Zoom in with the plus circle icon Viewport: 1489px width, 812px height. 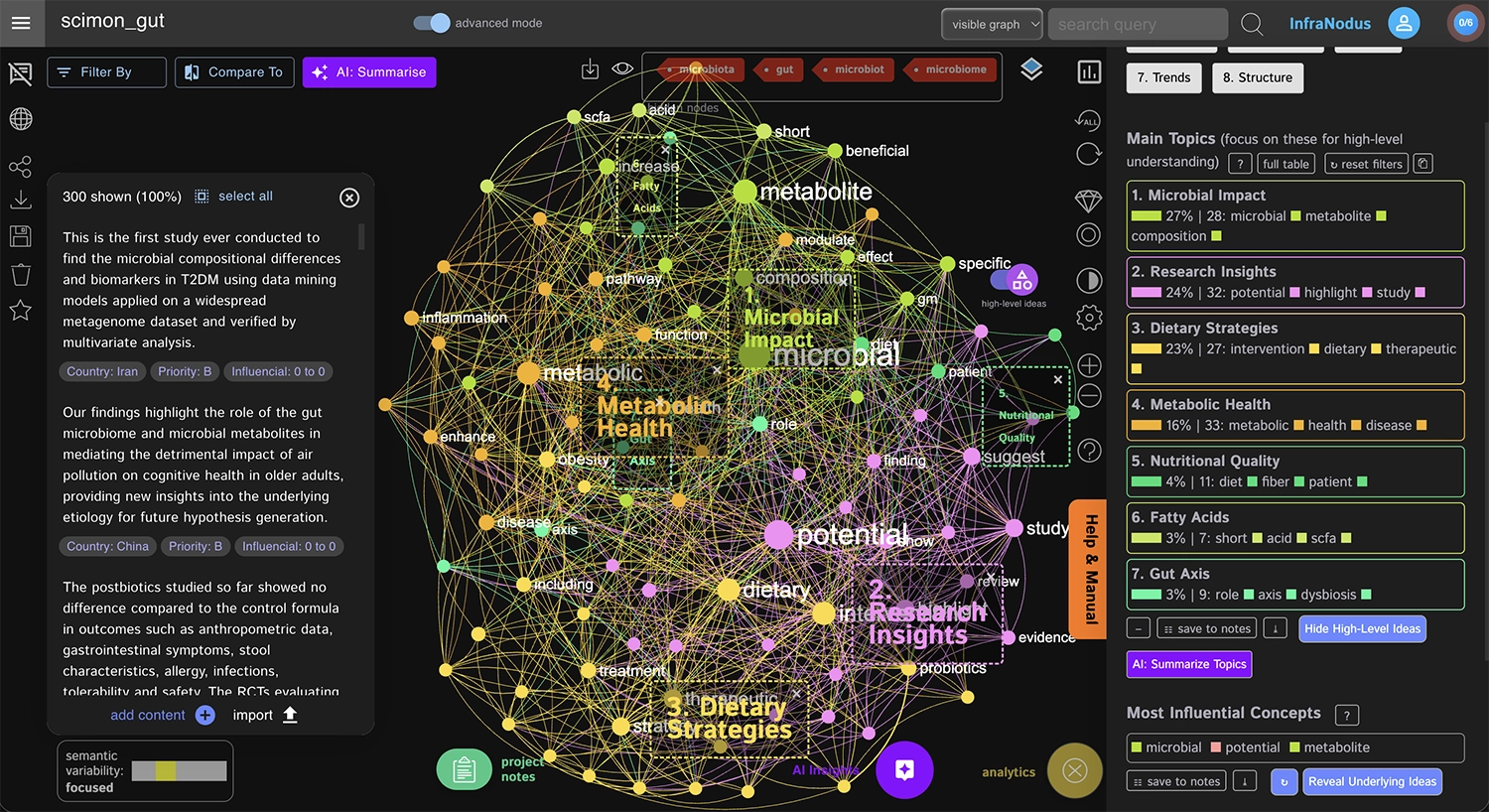tap(1089, 364)
